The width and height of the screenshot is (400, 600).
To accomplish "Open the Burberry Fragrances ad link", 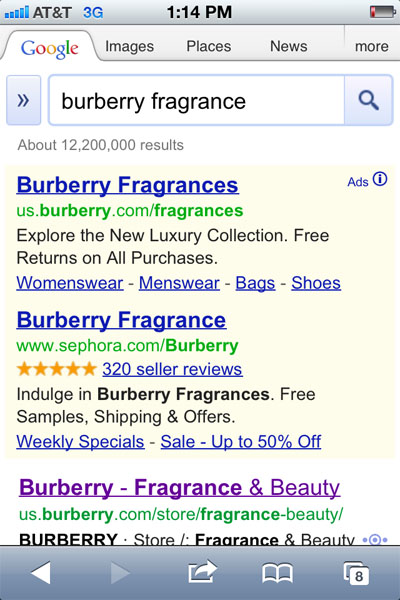I will point(127,185).
